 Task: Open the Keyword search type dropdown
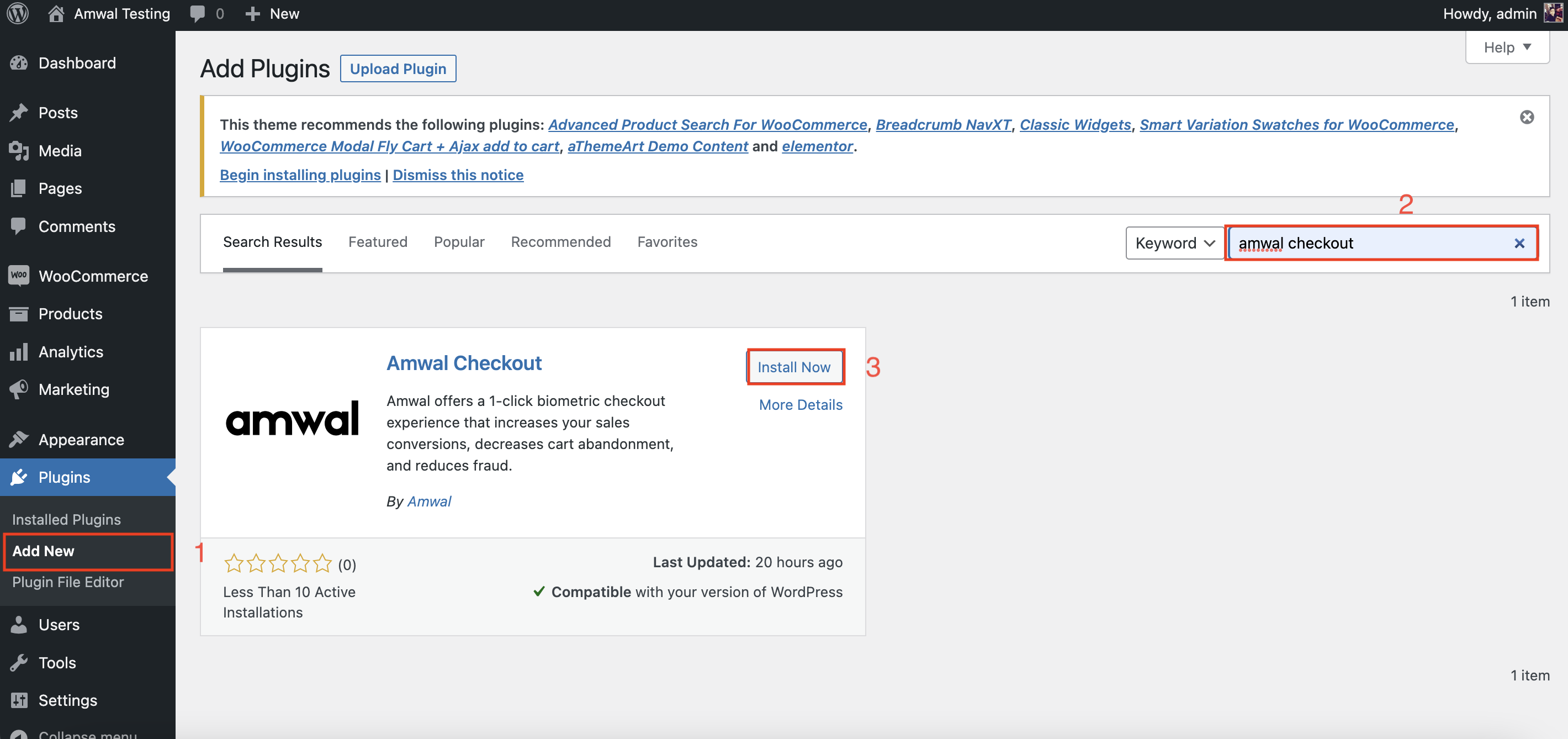[x=1174, y=243]
